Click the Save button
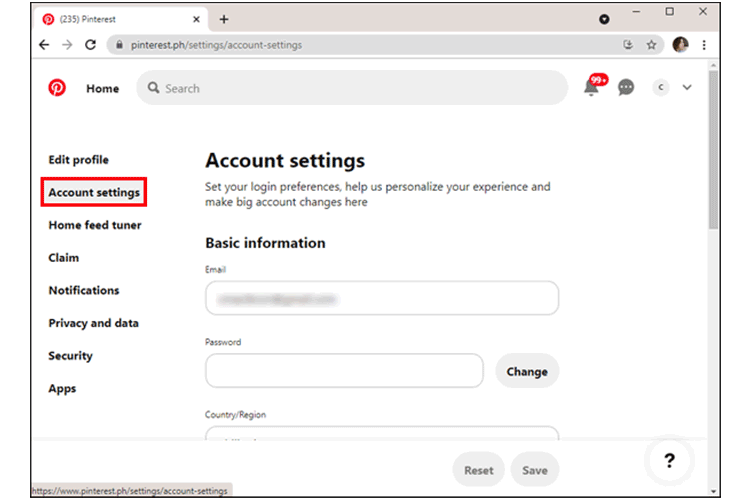Screen dimensions: 750x500 click(534, 470)
